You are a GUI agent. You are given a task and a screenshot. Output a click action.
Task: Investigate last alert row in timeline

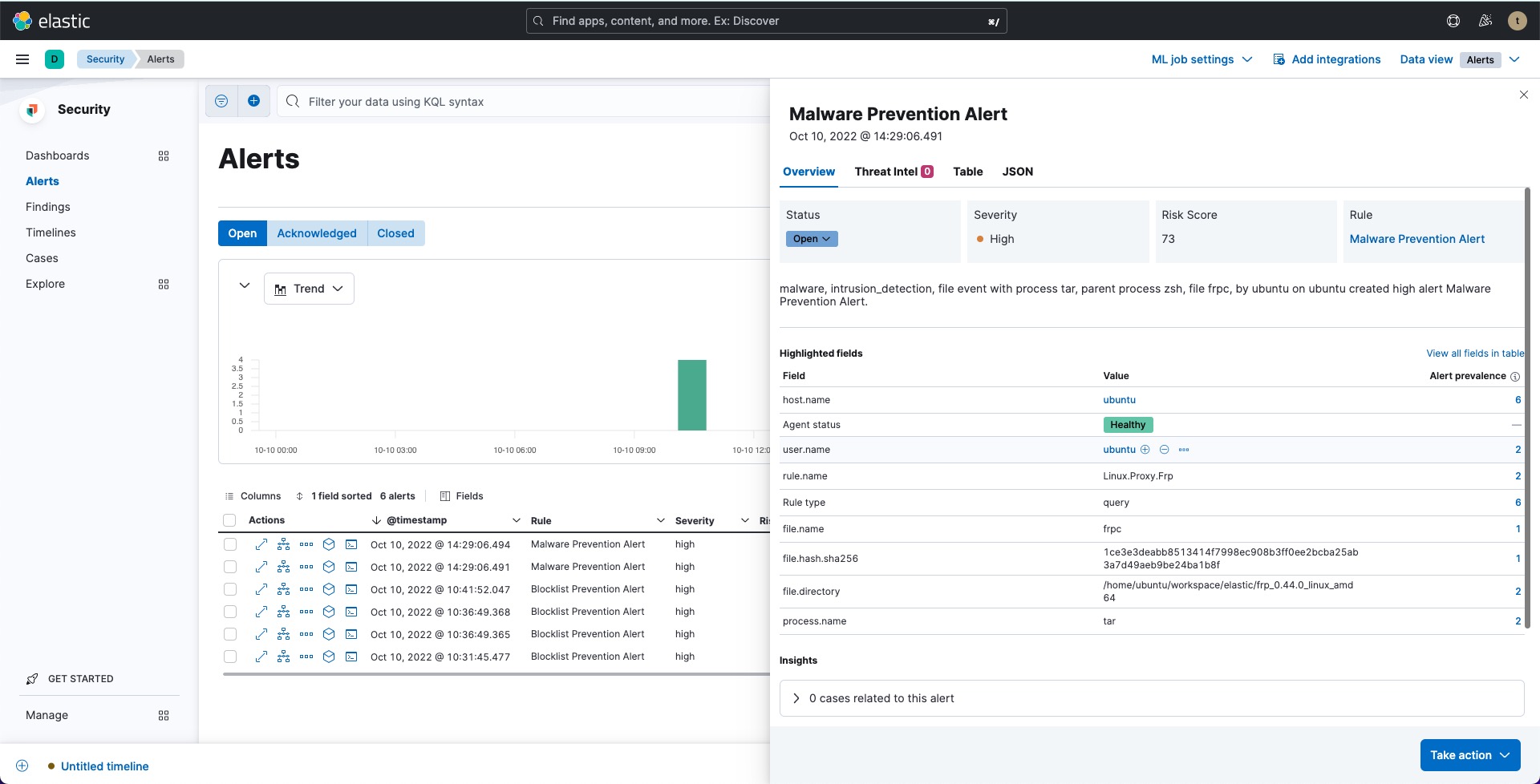point(329,657)
